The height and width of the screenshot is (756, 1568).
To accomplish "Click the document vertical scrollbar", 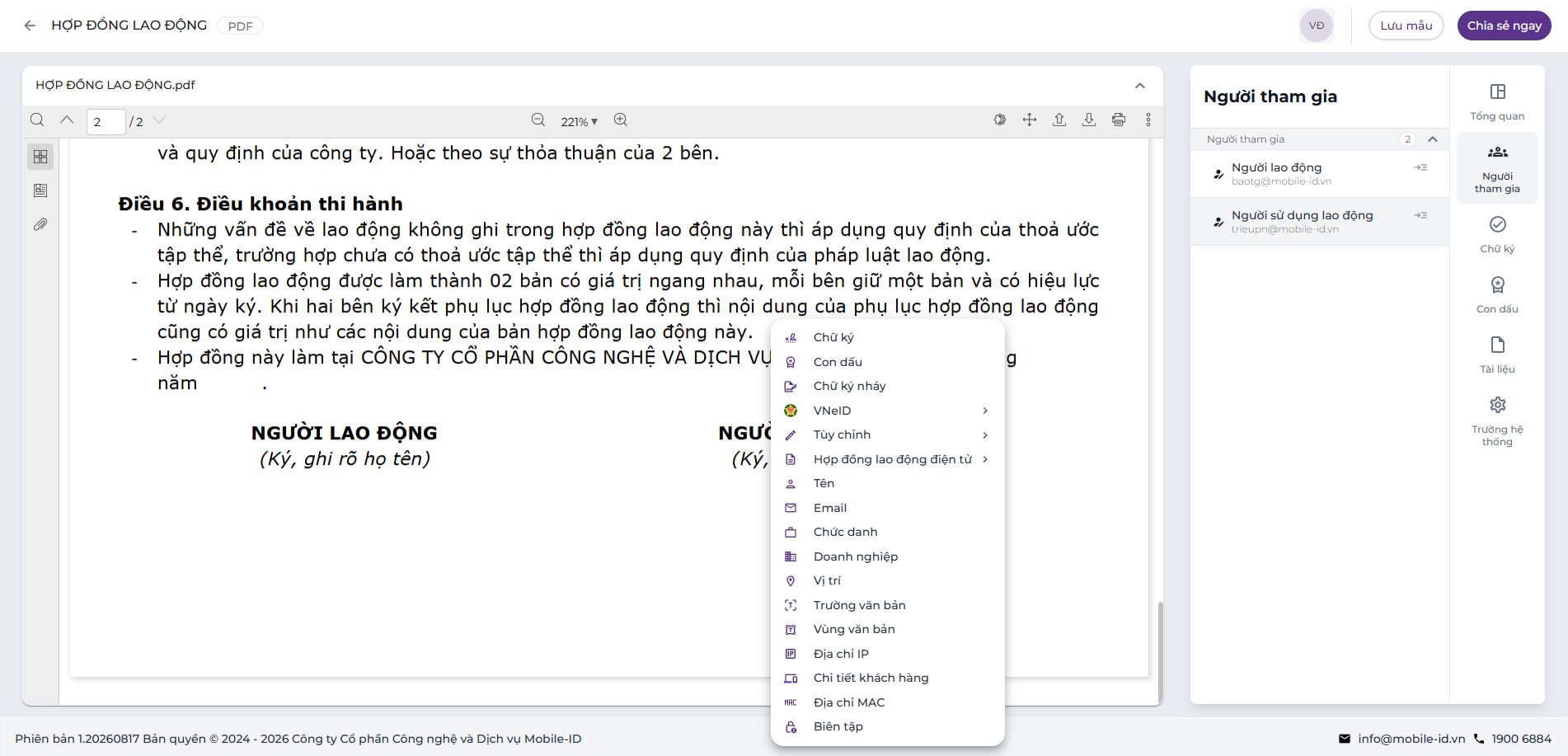I will 1160,651.
